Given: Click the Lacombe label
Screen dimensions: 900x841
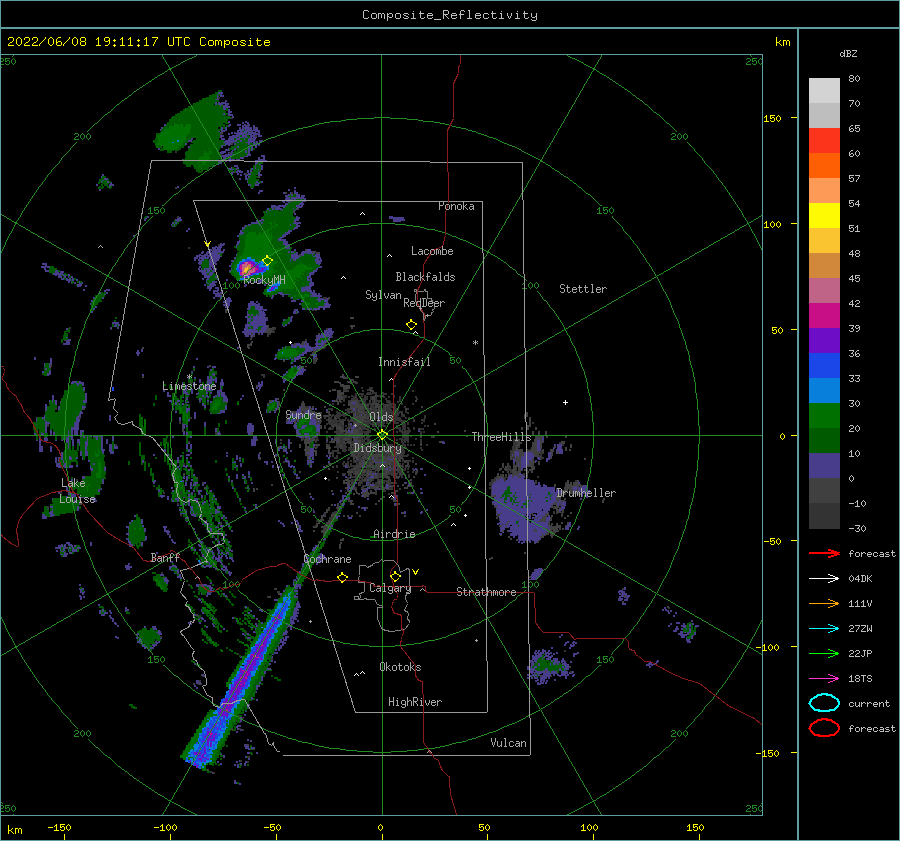Looking at the screenshot, I should (x=432, y=251).
